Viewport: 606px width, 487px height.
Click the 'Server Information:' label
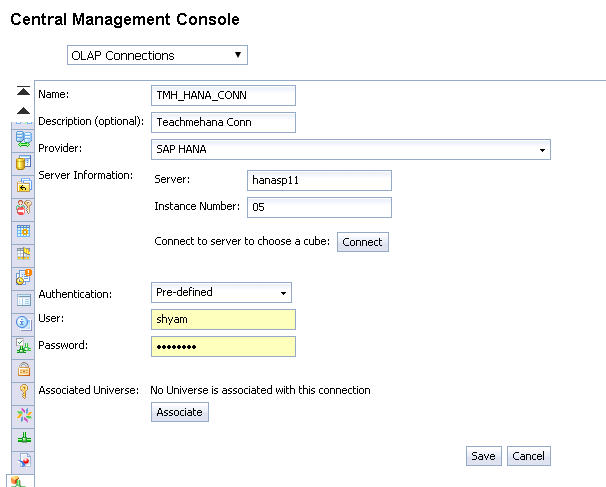click(85, 175)
